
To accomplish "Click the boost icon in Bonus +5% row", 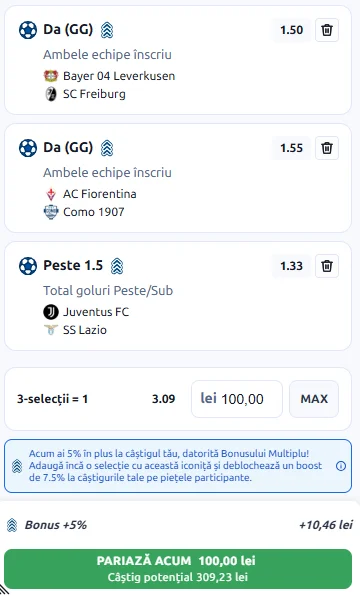I will click(x=12, y=525).
